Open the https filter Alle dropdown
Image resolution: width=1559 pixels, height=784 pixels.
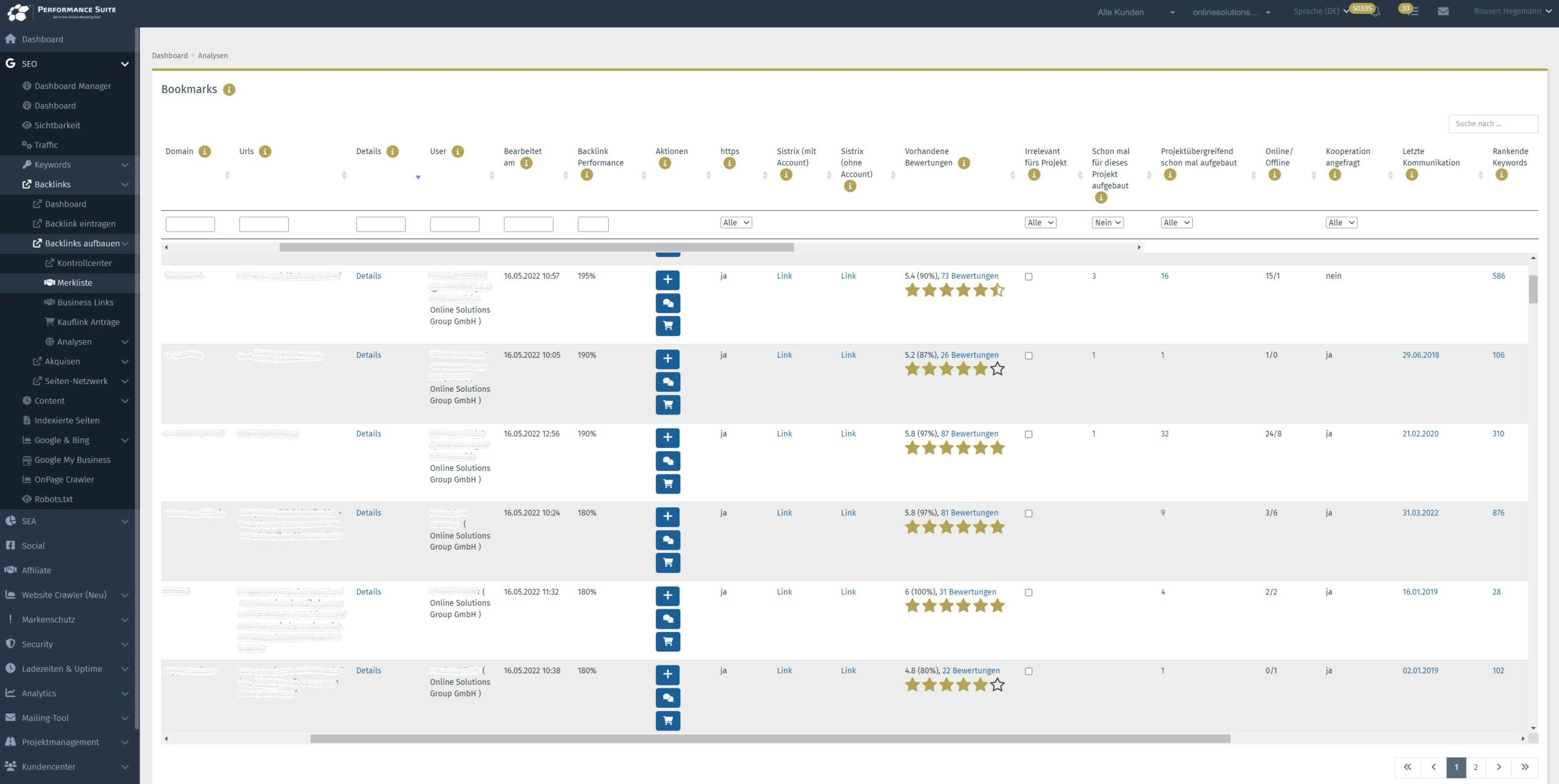pos(736,223)
